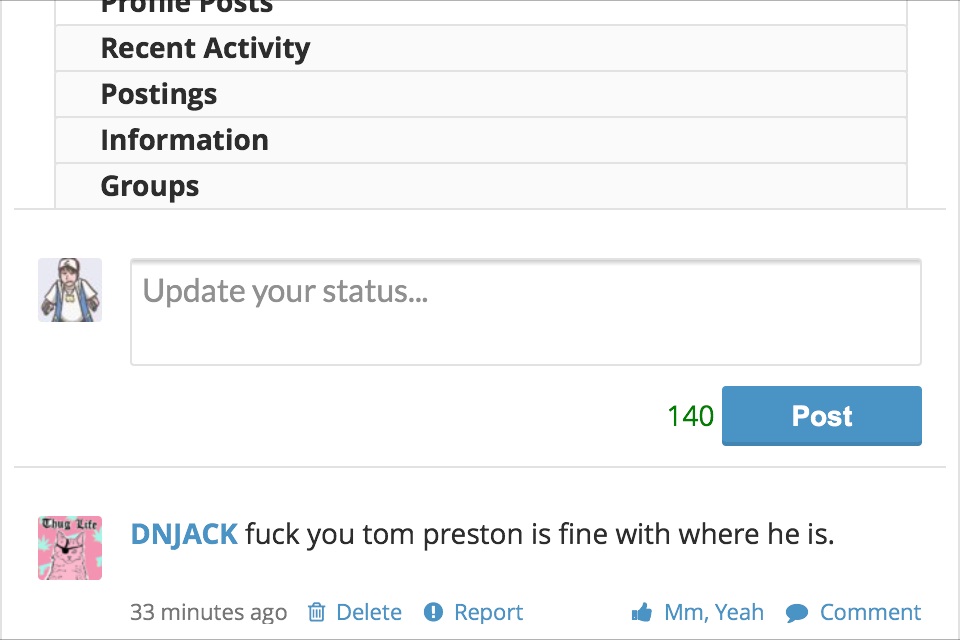Click the 140 character counter

click(691, 416)
